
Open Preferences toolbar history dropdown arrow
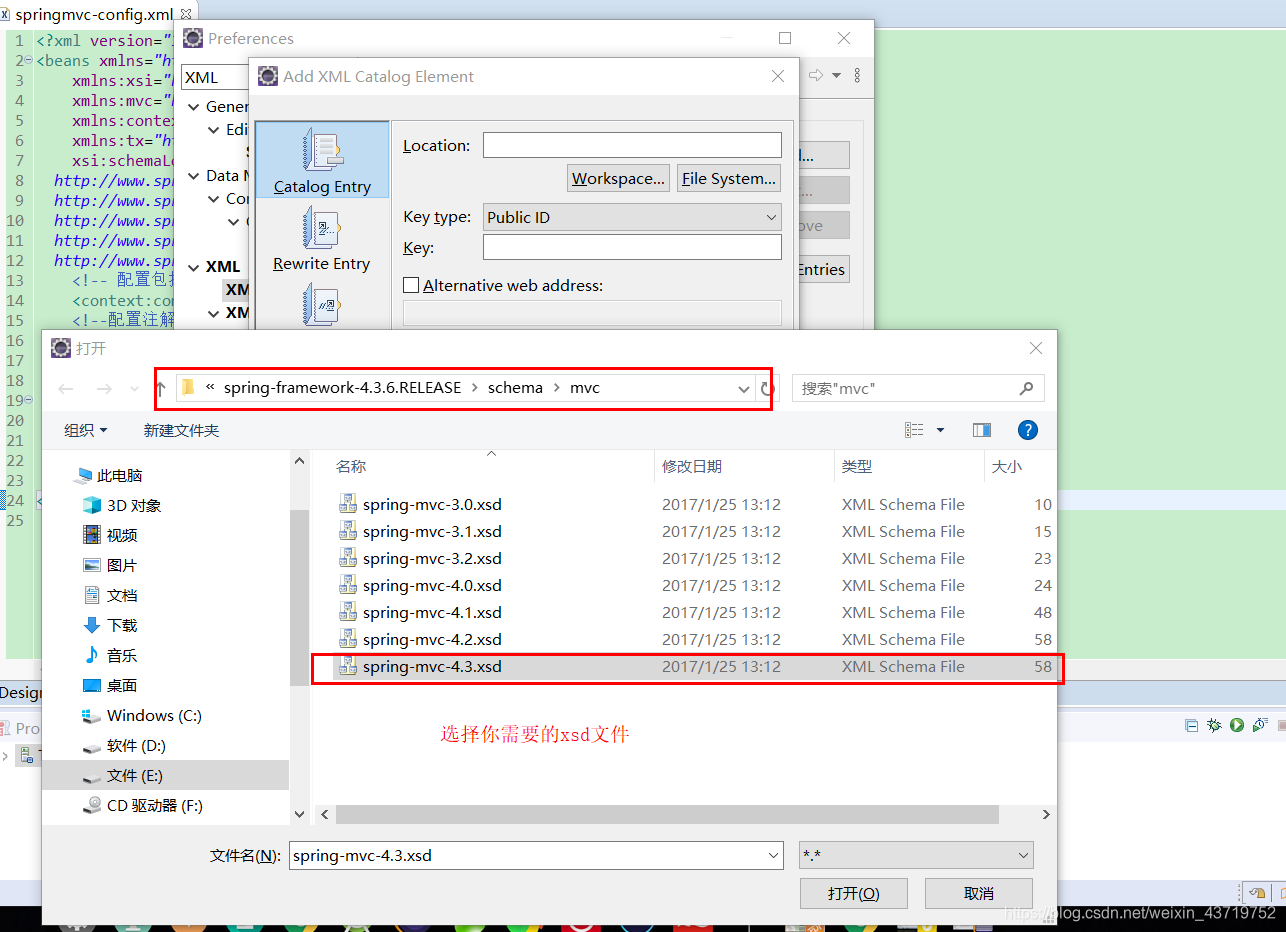[x=837, y=76]
